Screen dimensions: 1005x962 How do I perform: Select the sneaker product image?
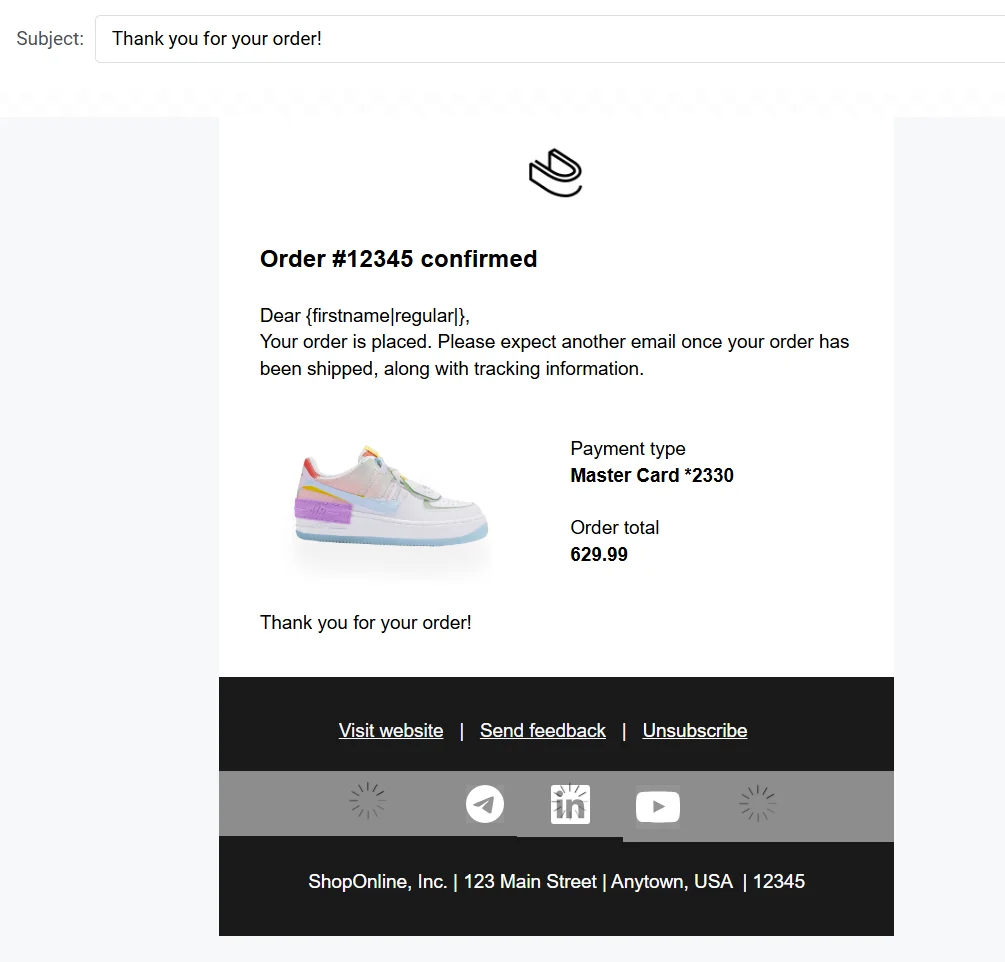pyautogui.click(x=392, y=502)
